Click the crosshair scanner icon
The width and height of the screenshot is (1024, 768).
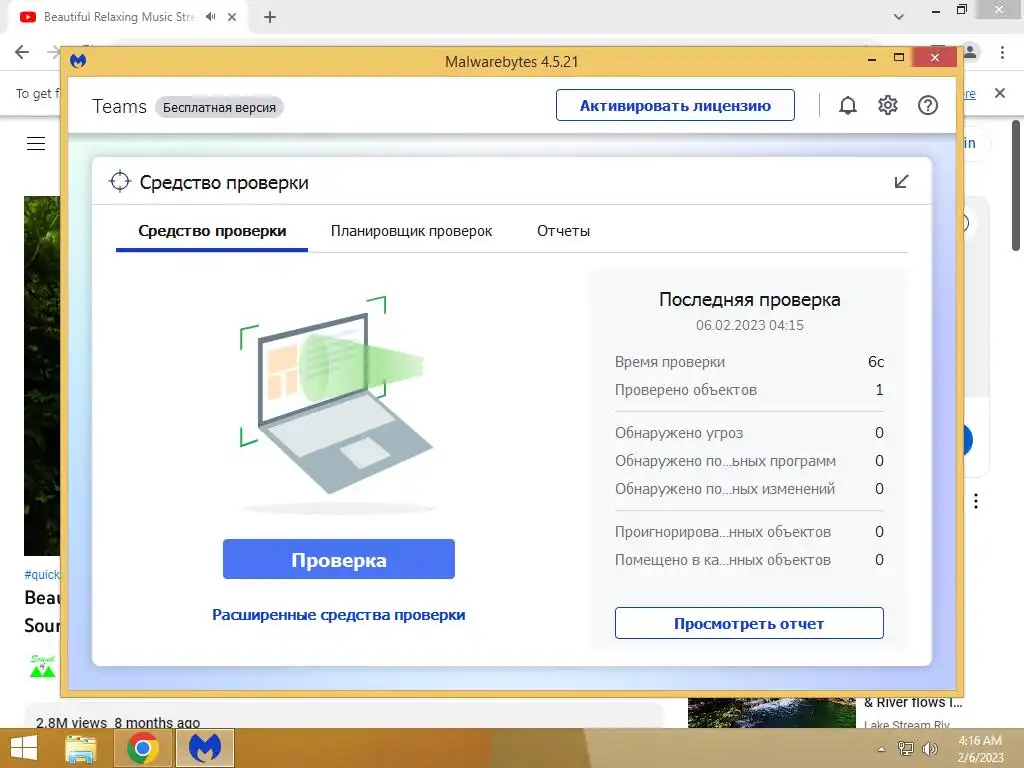pos(120,182)
